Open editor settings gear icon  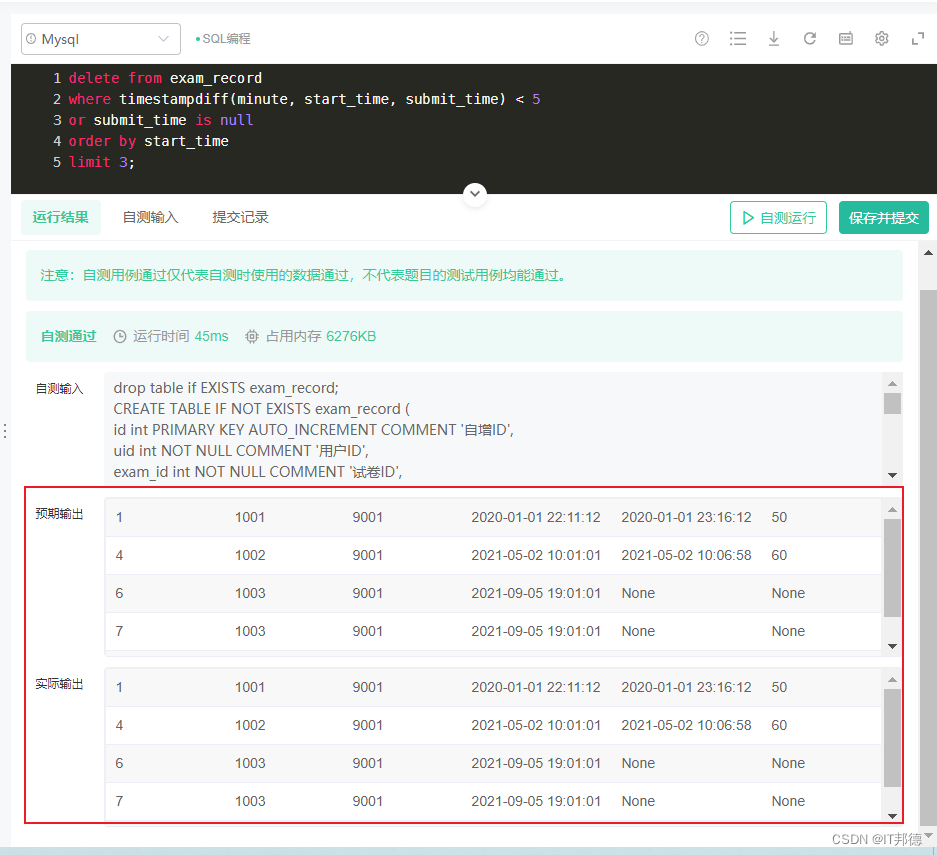[x=881, y=39]
